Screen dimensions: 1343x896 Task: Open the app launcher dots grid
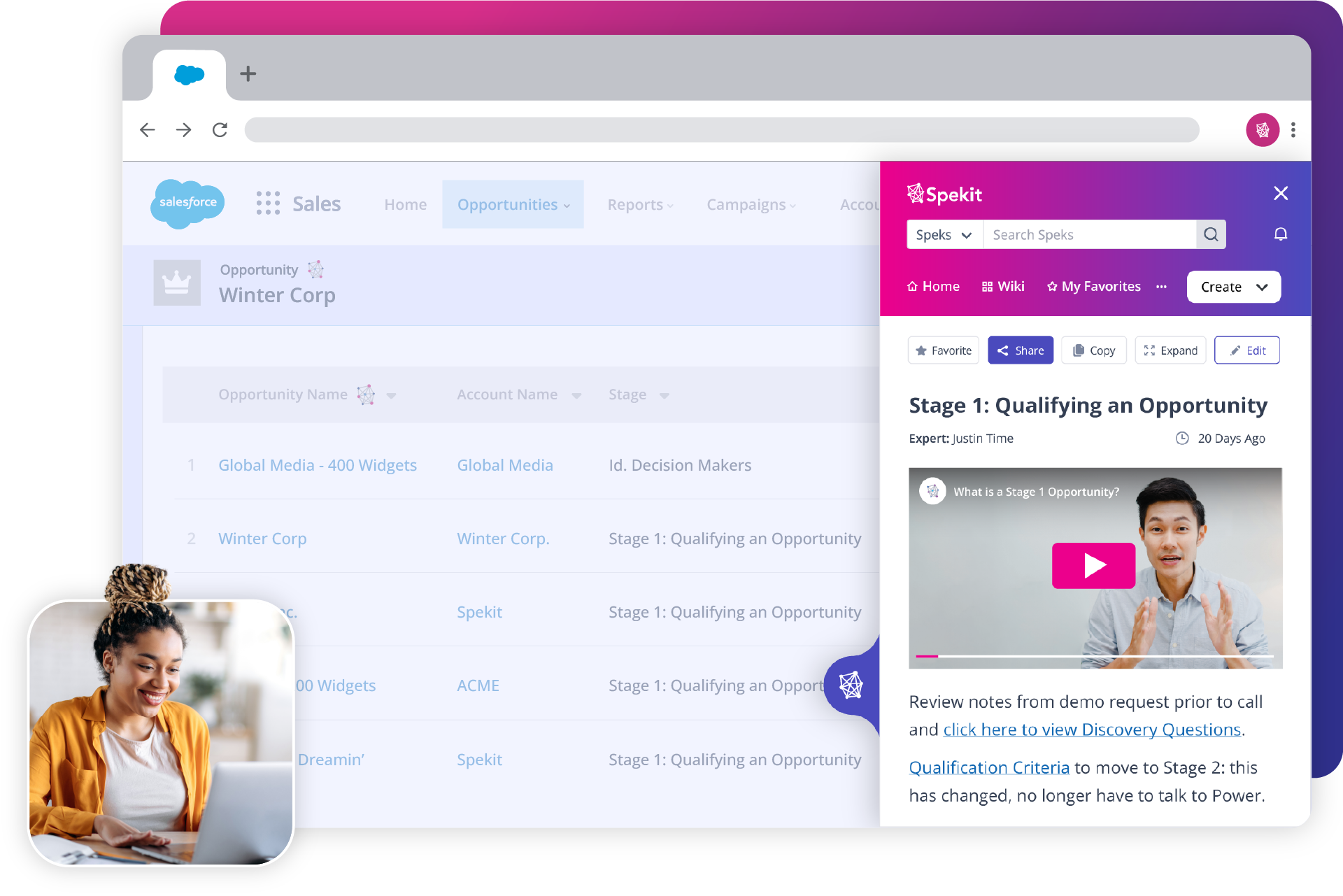pyautogui.click(x=268, y=203)
